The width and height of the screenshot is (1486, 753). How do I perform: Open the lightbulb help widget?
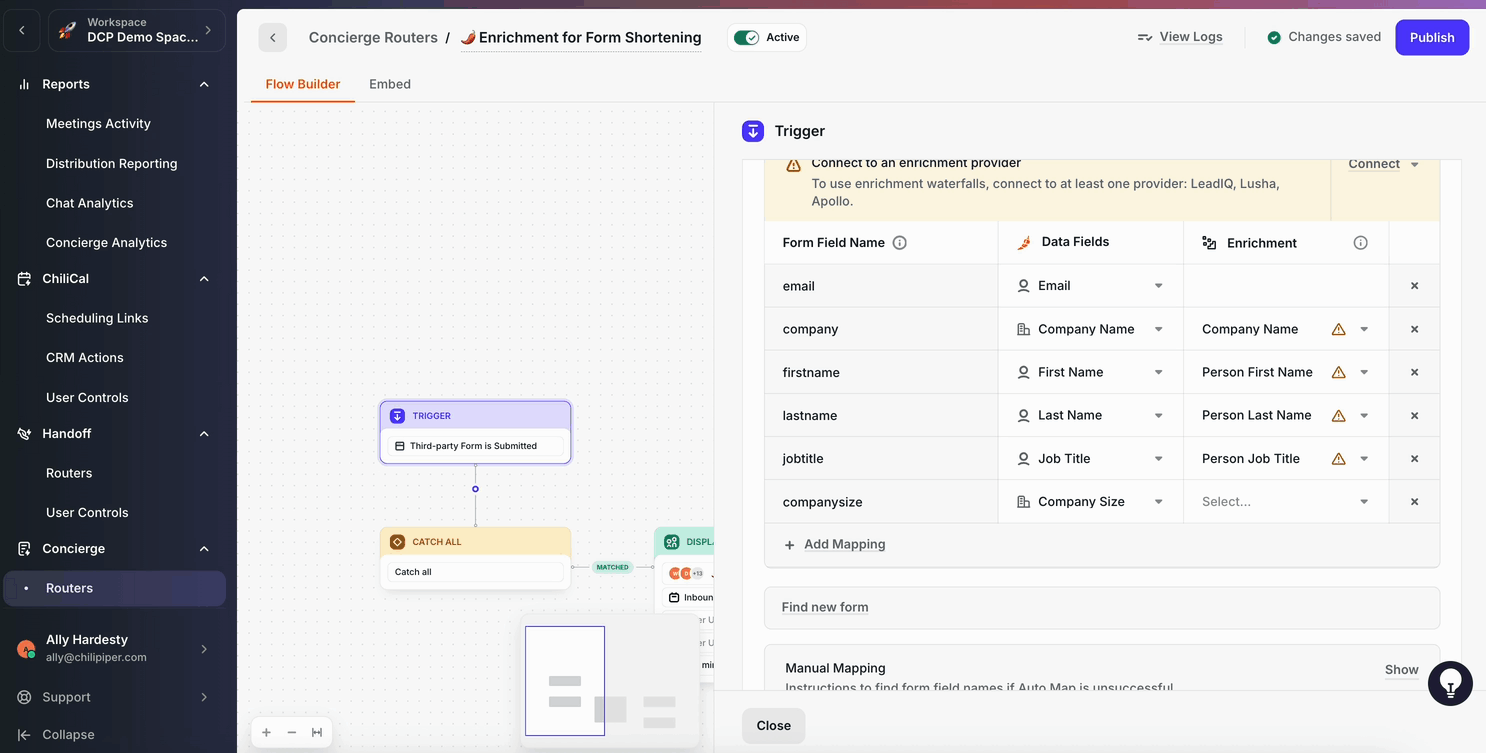point(1450,684)
